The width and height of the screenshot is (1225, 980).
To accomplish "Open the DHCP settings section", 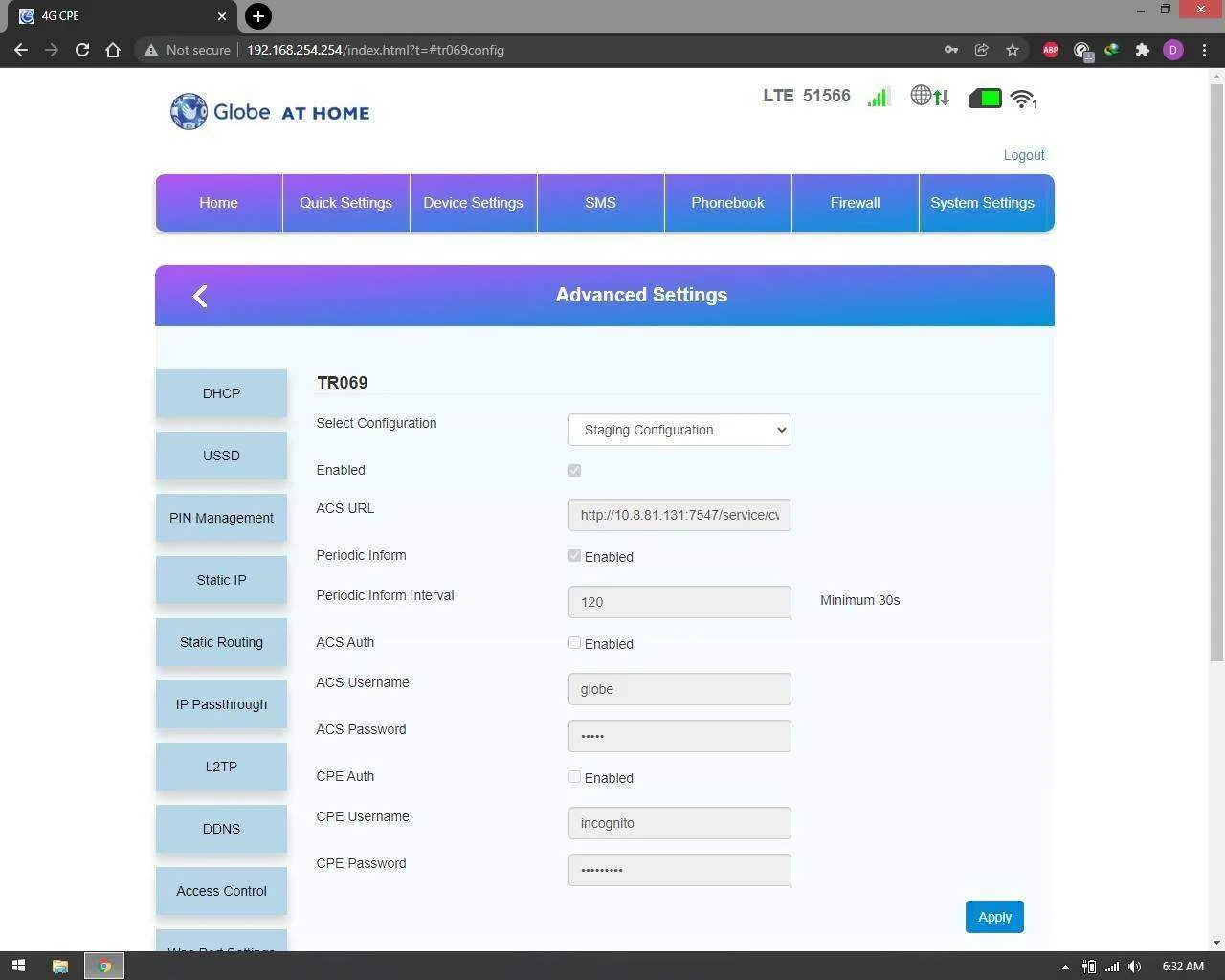I will (x=221, y=393).
